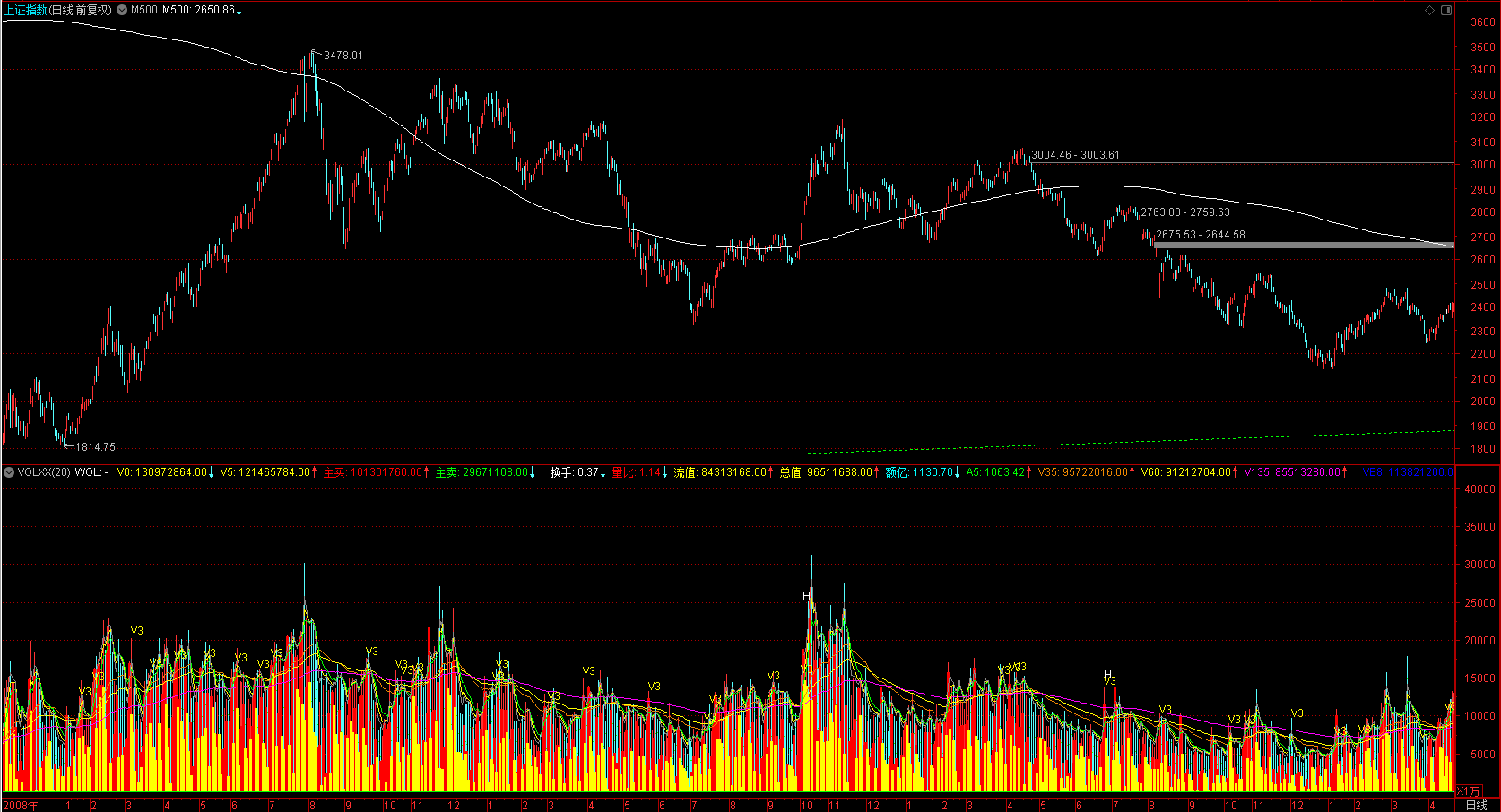Click the 3000 price axis label
This screenshot has width=1501, height=812.
click(1482, 165)
